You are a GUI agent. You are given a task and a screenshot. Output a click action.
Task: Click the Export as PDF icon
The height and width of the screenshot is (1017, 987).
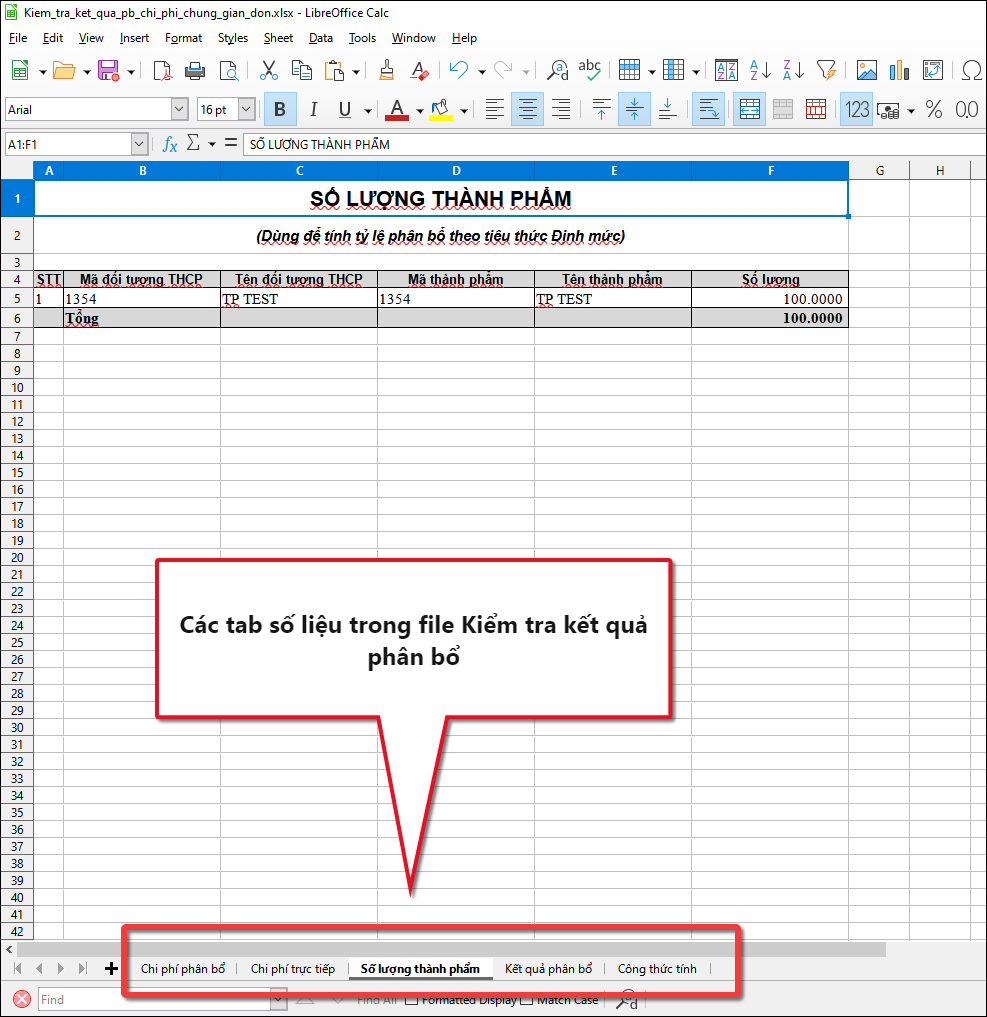point(162,70)
